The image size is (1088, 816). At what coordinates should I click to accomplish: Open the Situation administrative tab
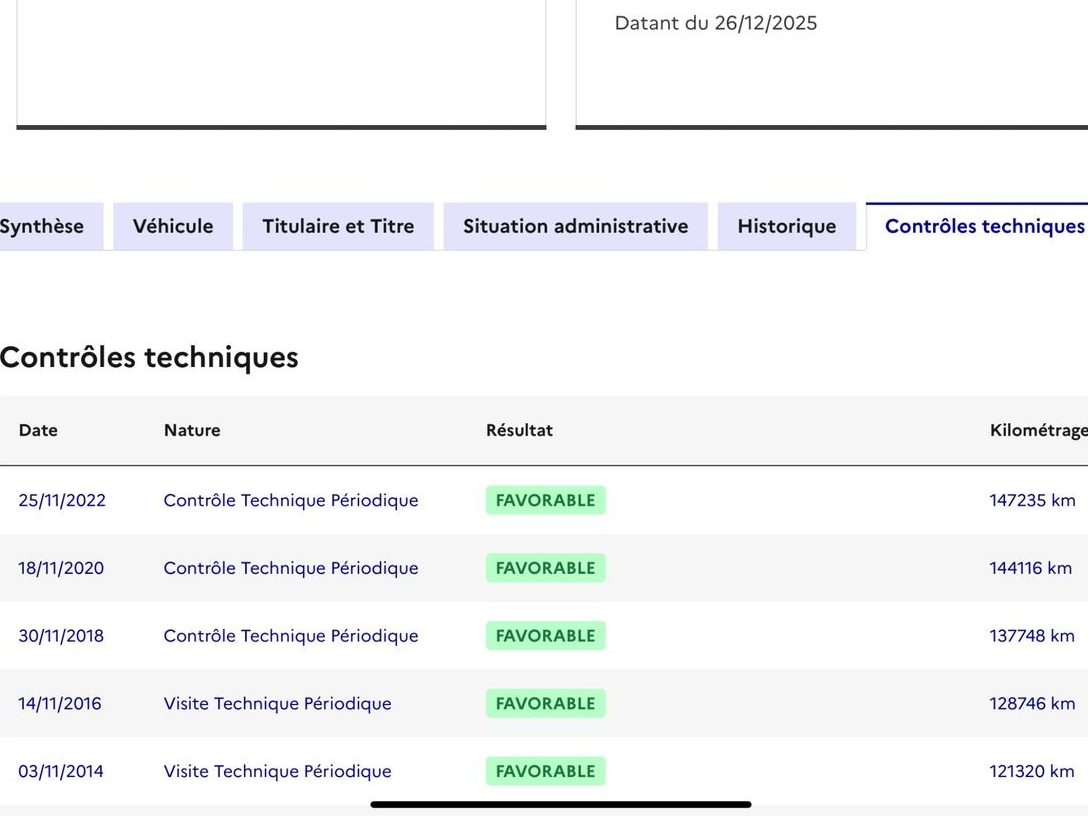(x=575, y=226)
